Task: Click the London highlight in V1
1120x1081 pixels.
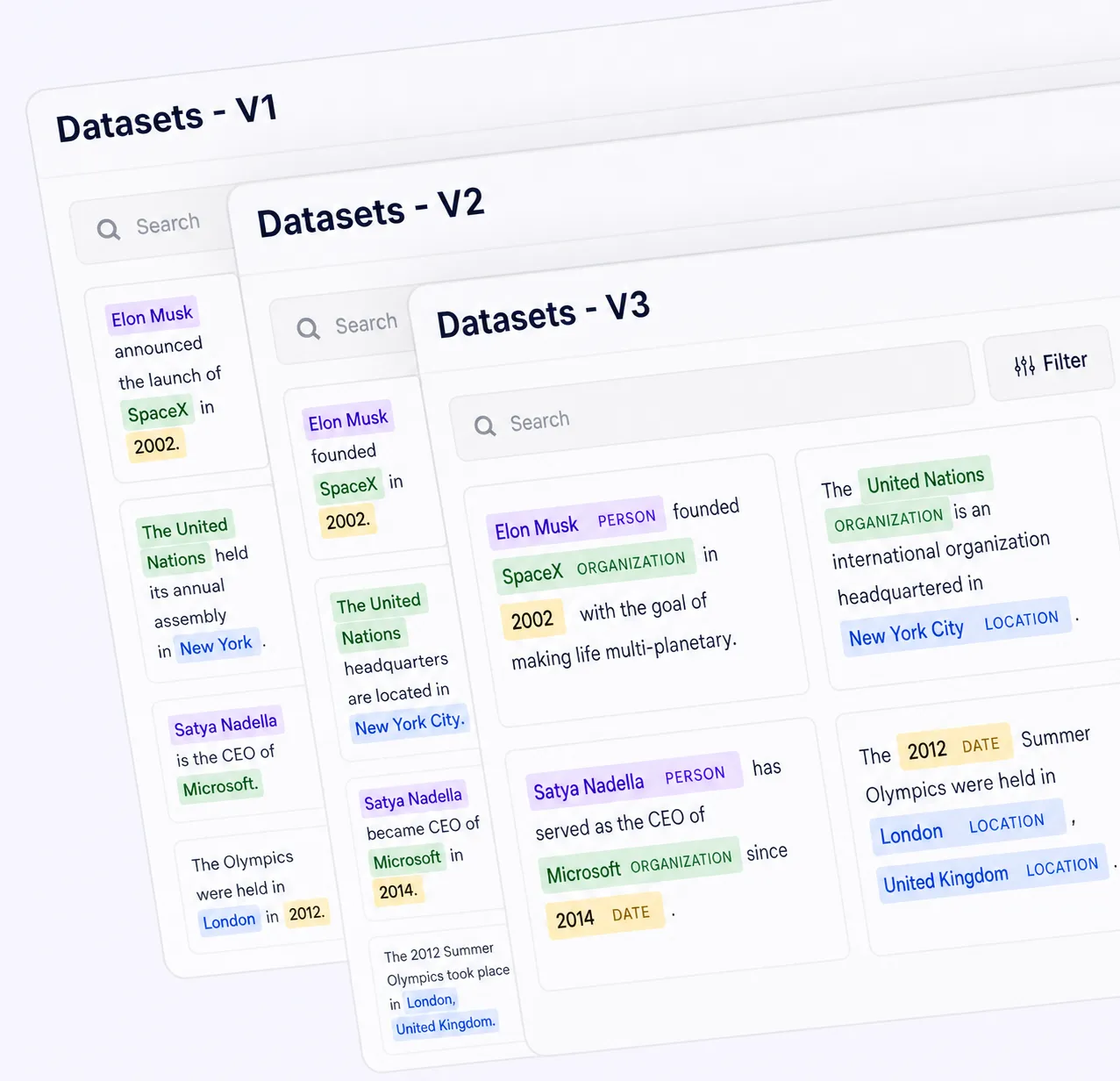Action: pyautogui.click(x=229, y=920)
